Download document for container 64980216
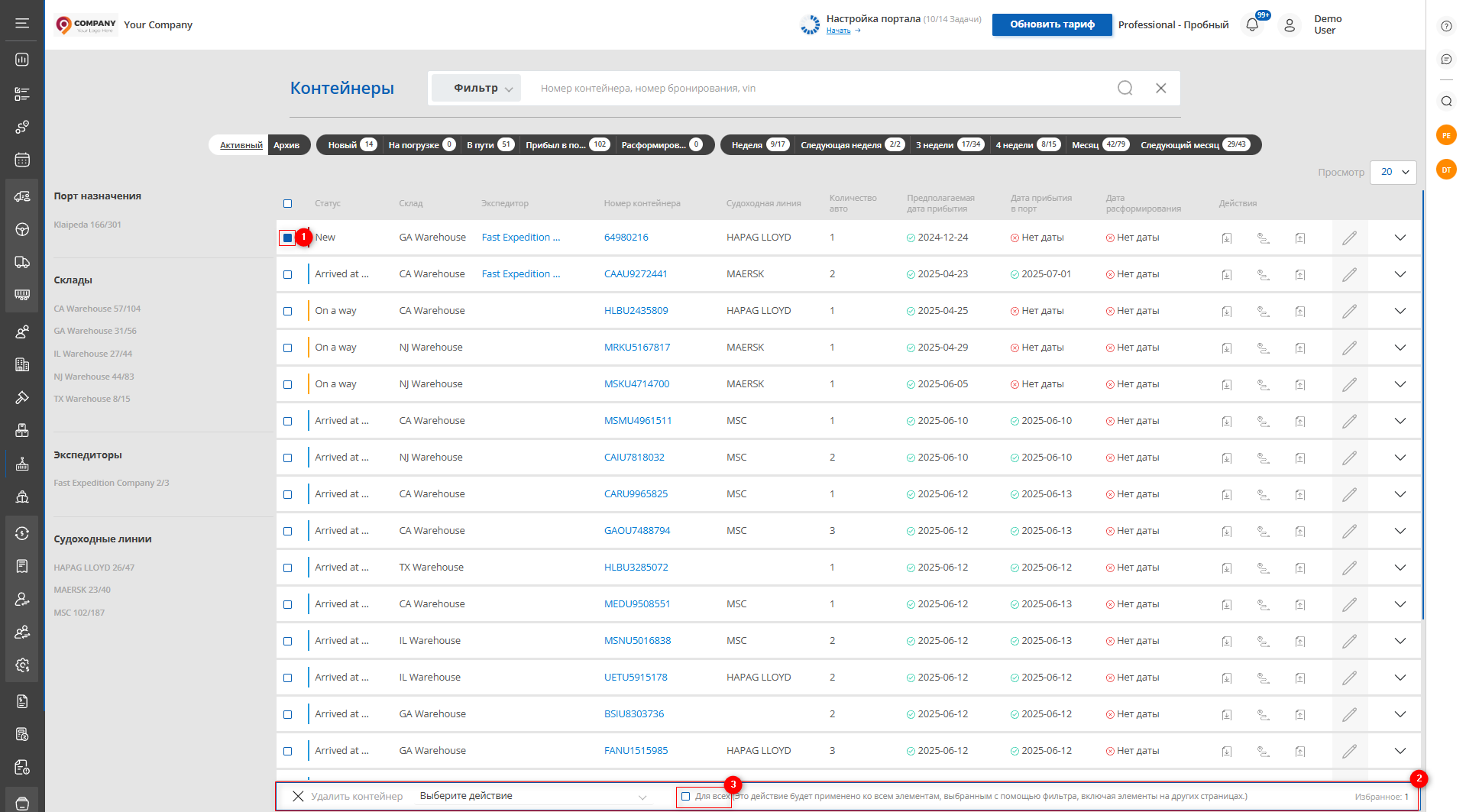The image size is (1466, 812). click(x=1226, y=238)
